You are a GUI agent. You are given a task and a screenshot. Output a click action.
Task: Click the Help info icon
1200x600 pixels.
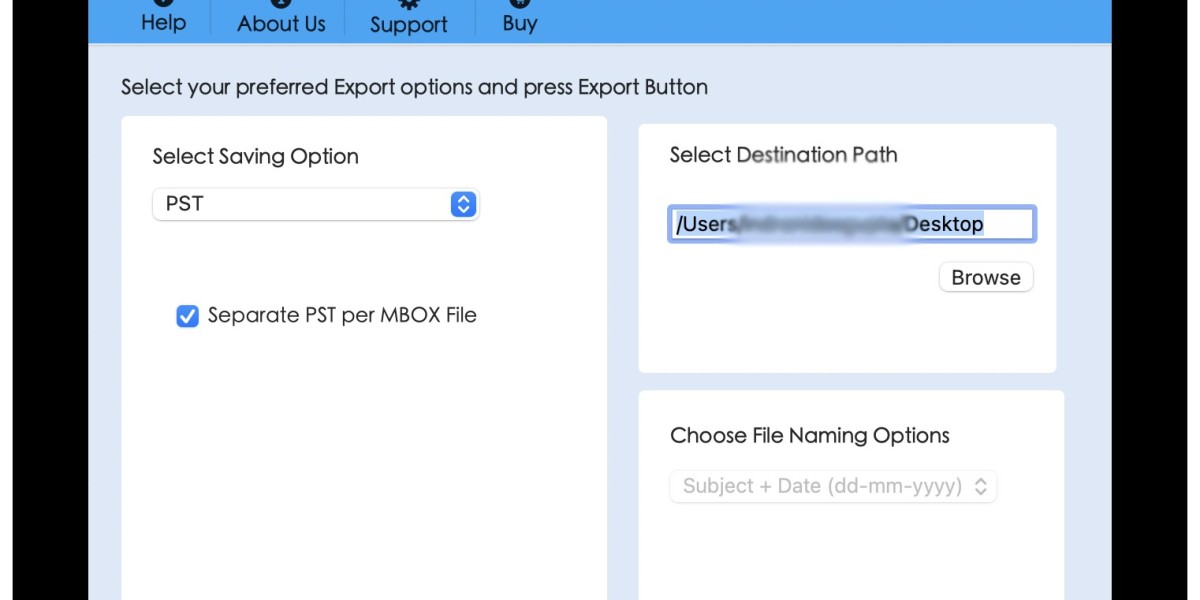coord(162,2)
